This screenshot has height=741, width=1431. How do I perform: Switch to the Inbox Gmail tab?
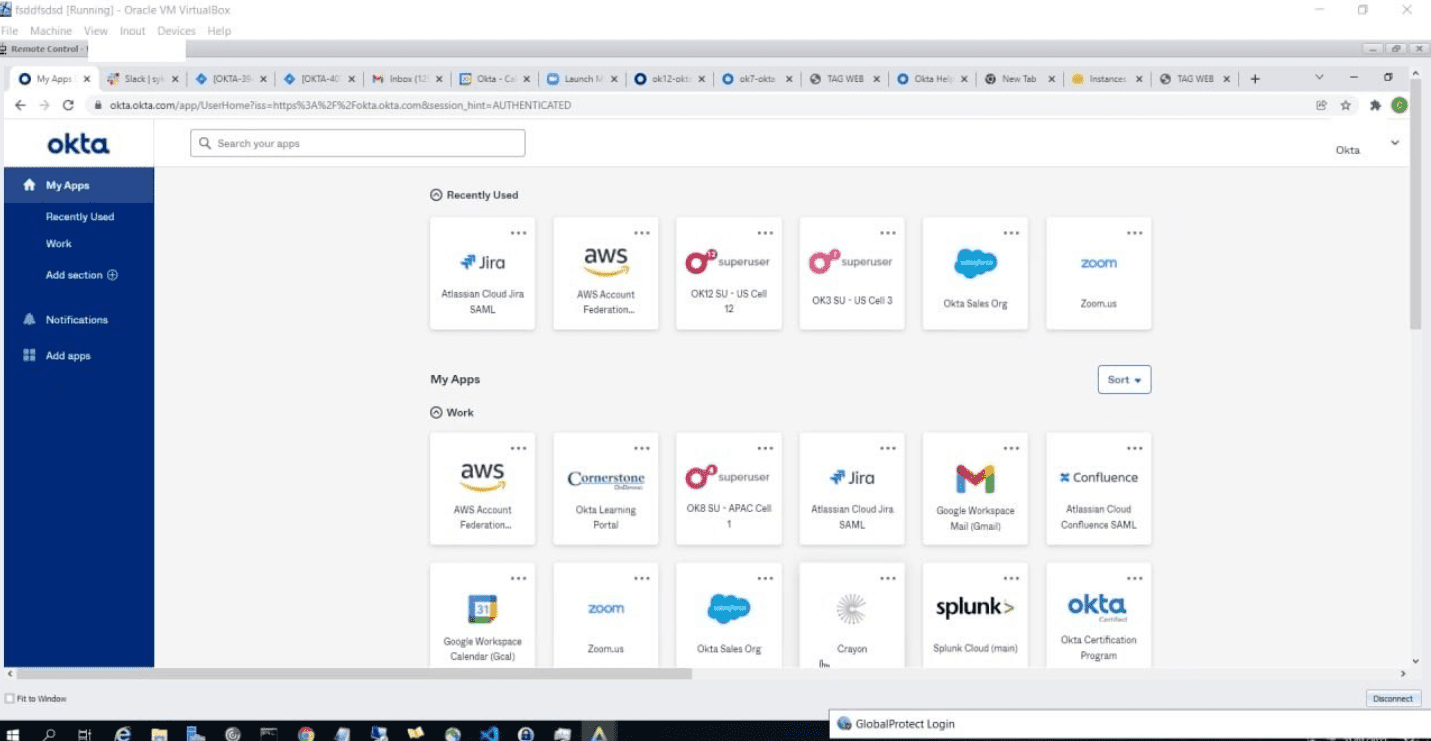408,79
